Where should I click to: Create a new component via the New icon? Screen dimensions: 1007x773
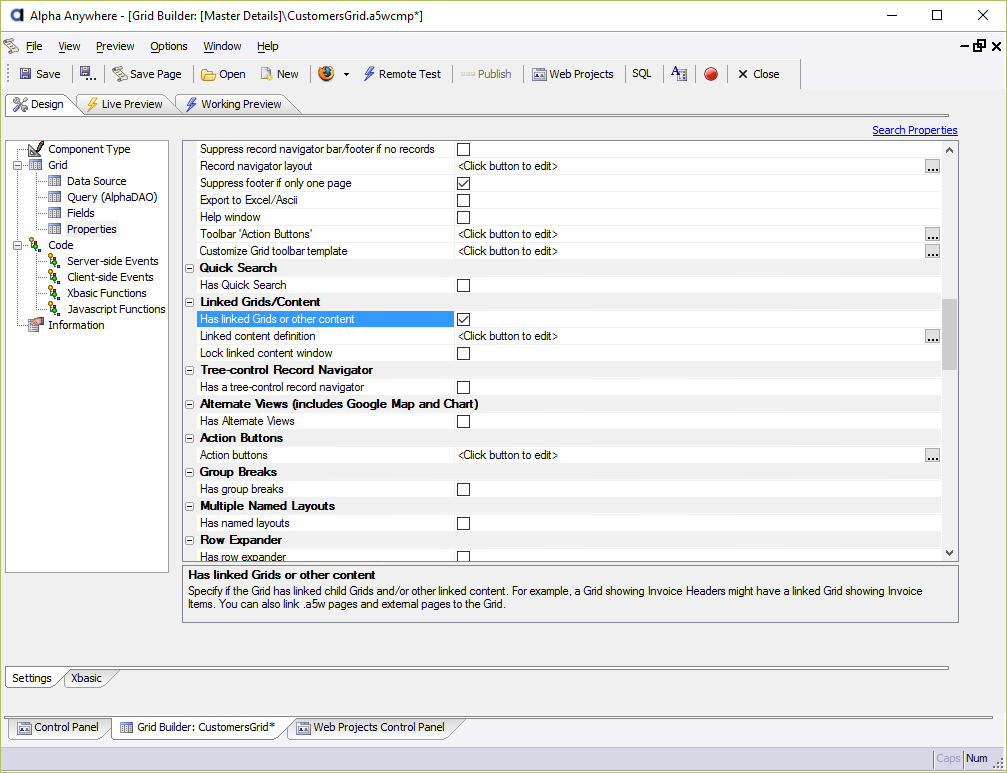pyautogui.click(x=279, y=74)
